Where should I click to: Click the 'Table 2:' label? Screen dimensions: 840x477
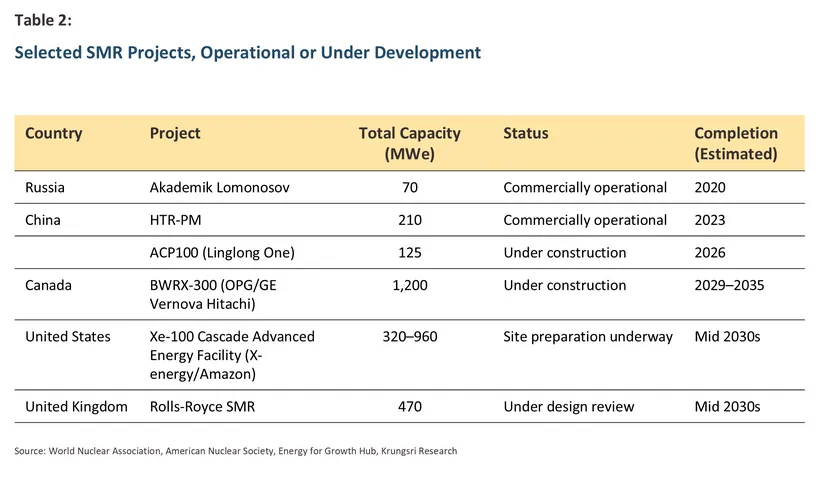[x=44, y=16]
